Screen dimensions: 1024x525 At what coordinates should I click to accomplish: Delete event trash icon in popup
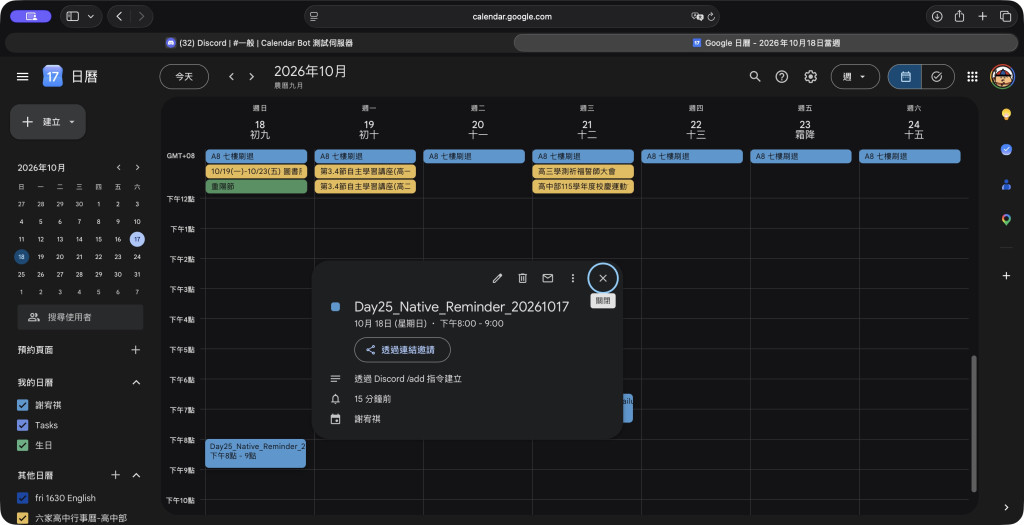[522, 278]
